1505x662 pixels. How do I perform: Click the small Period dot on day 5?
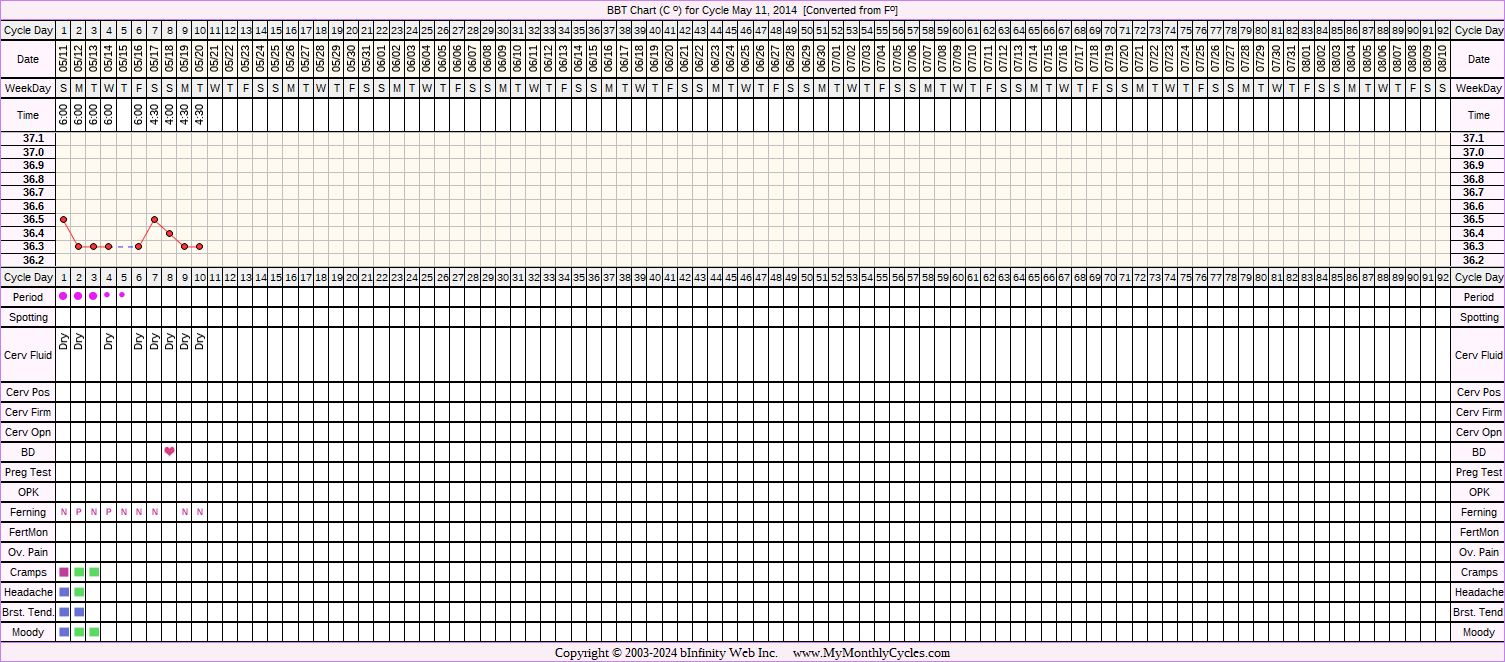122,295
